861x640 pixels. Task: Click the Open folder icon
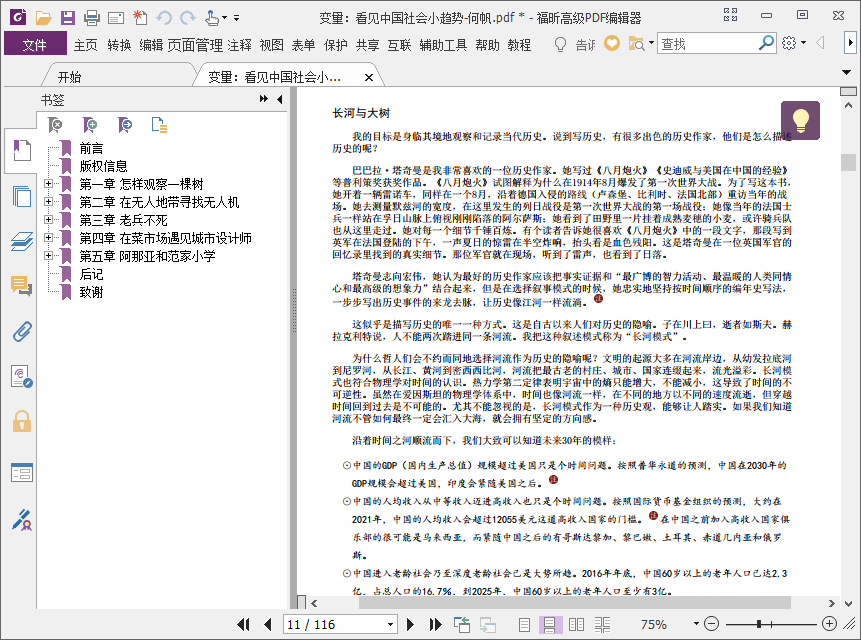tap(43, 18)
